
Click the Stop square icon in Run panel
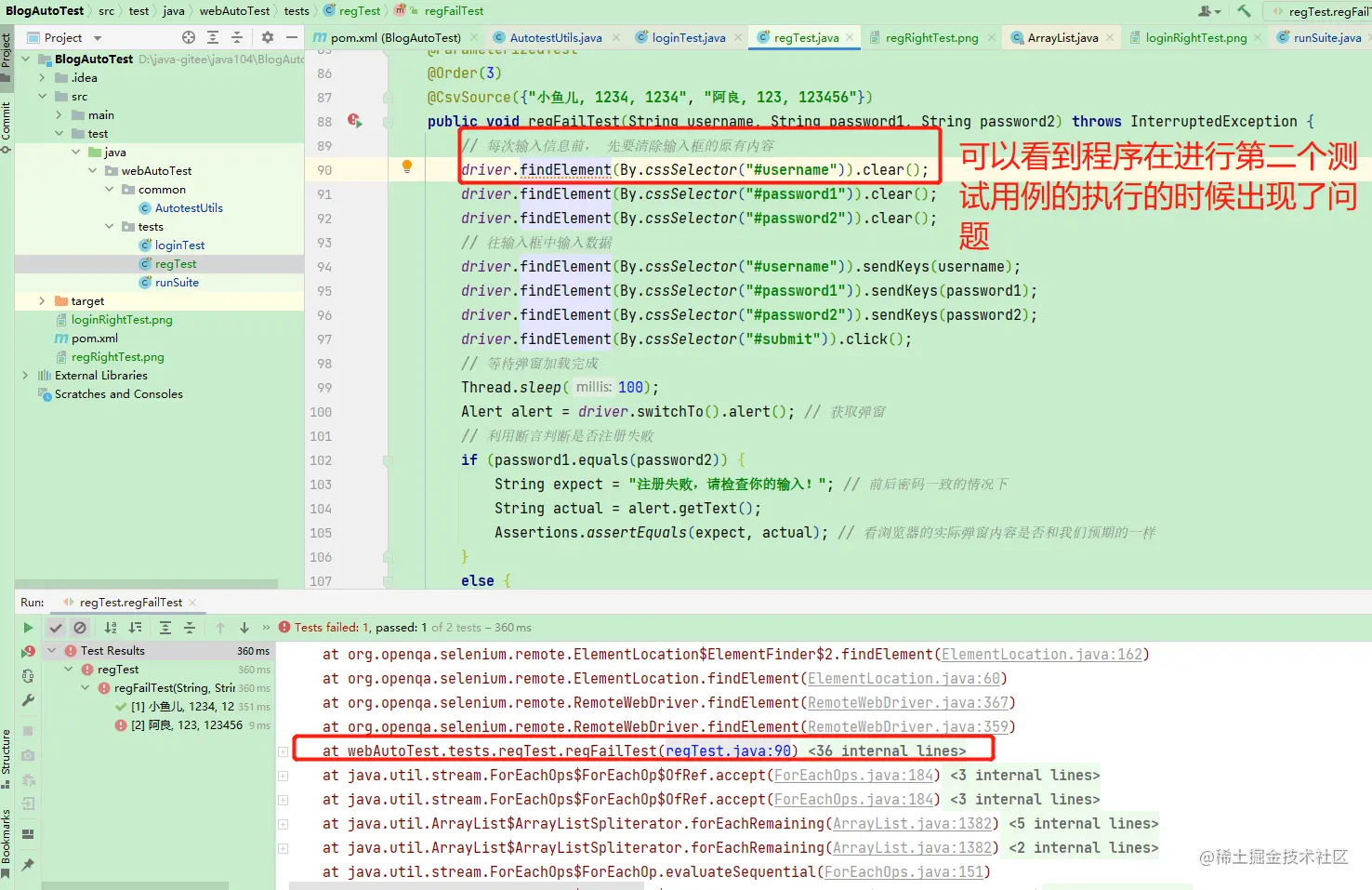28,731
